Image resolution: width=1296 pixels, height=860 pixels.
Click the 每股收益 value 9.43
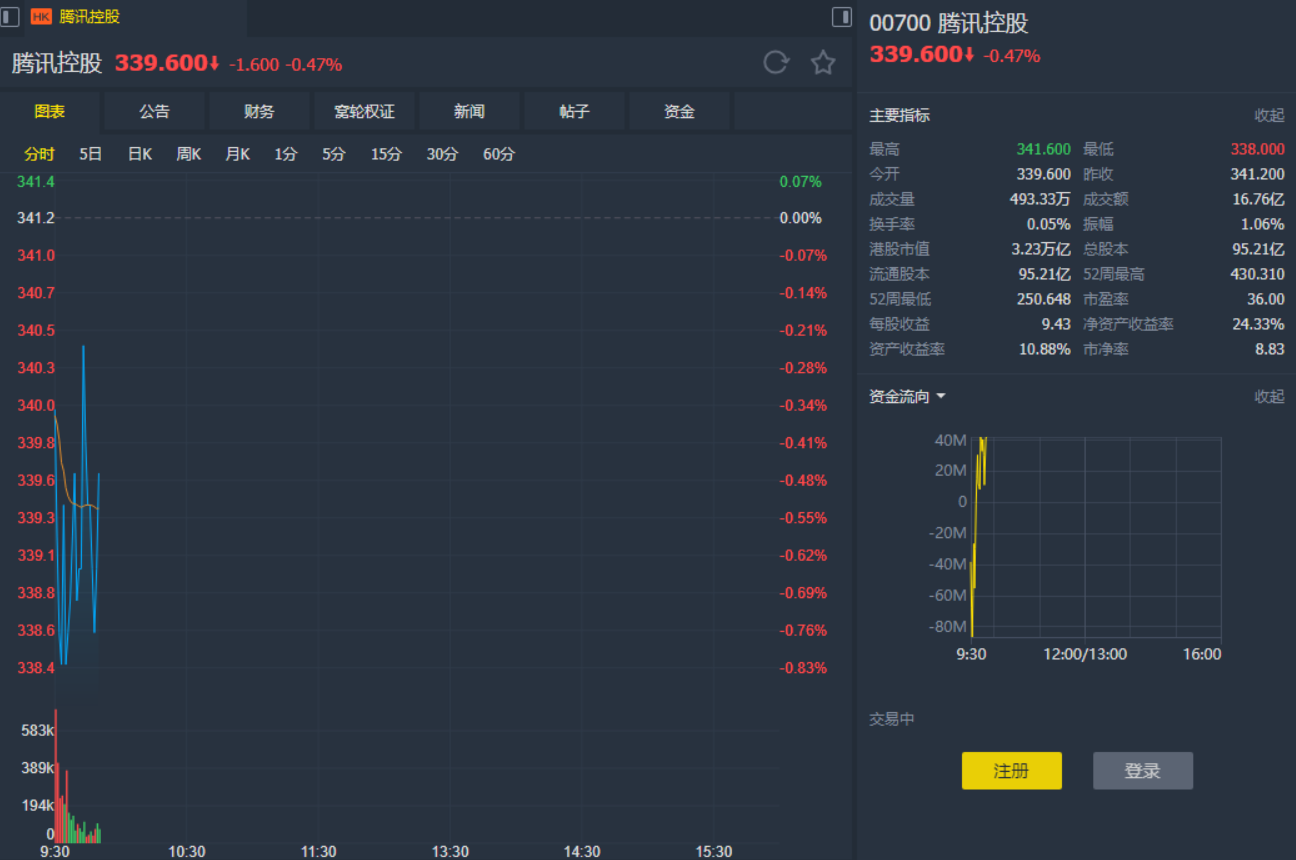coord(1057,324)
